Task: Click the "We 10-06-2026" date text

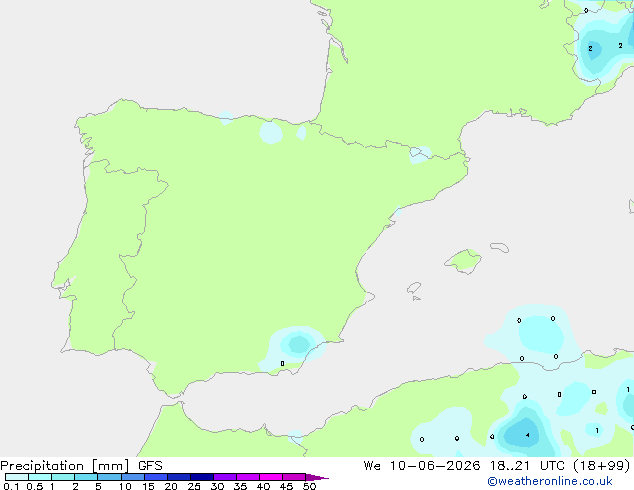Action: (422, 466)
